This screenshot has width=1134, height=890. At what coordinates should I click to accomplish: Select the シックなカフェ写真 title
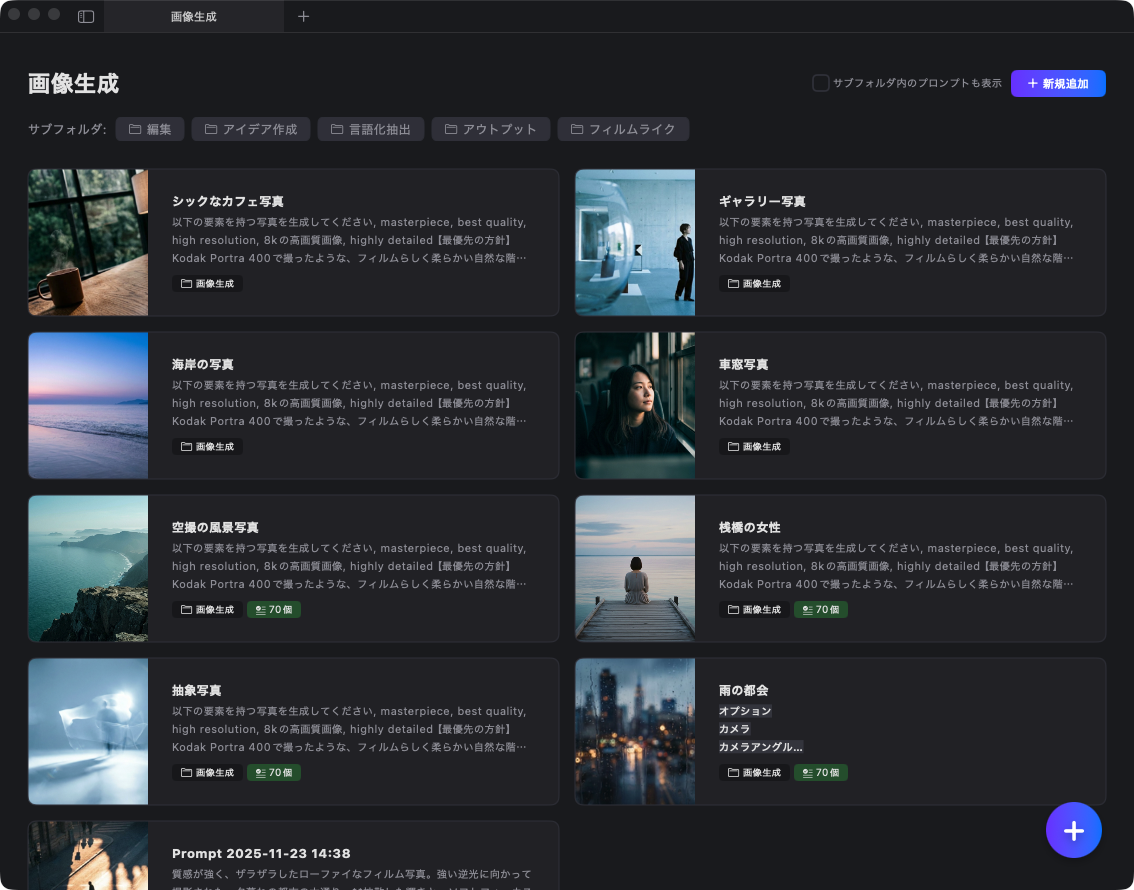pyautogui.click(x=228, y=202)
